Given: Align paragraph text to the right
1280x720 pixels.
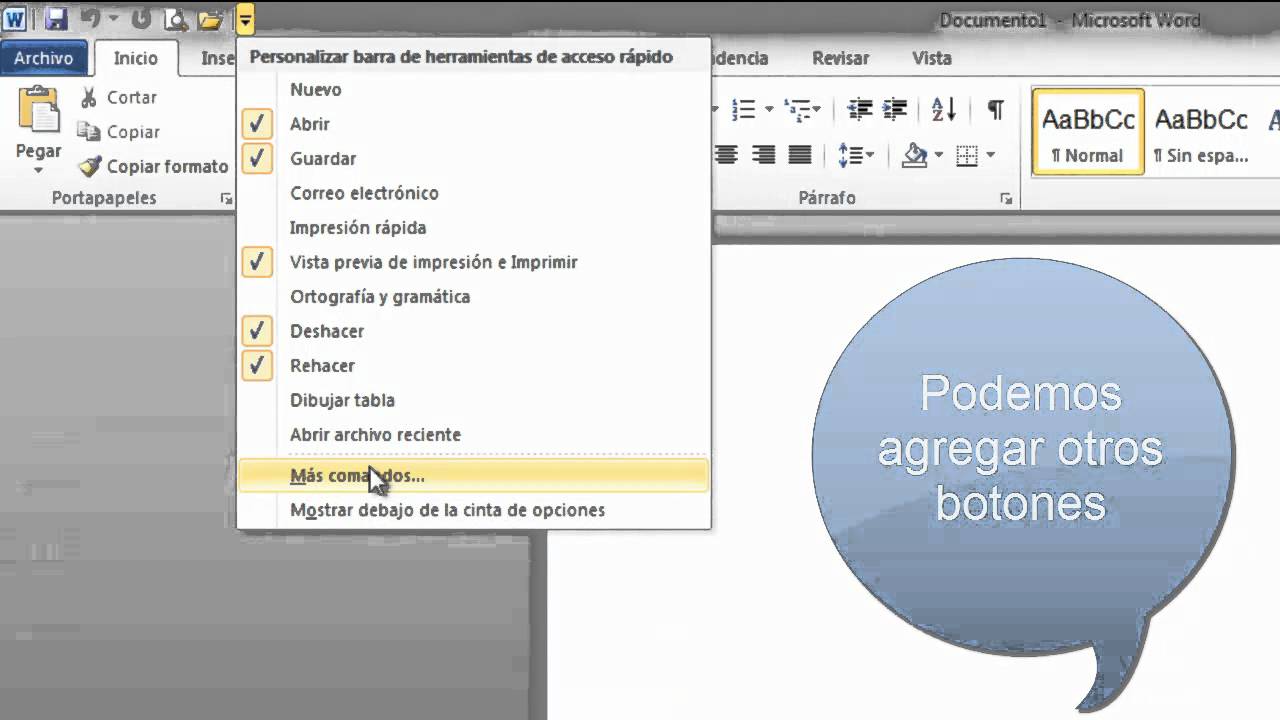Looking at the screenshot, I should click(x=763, y=155).
